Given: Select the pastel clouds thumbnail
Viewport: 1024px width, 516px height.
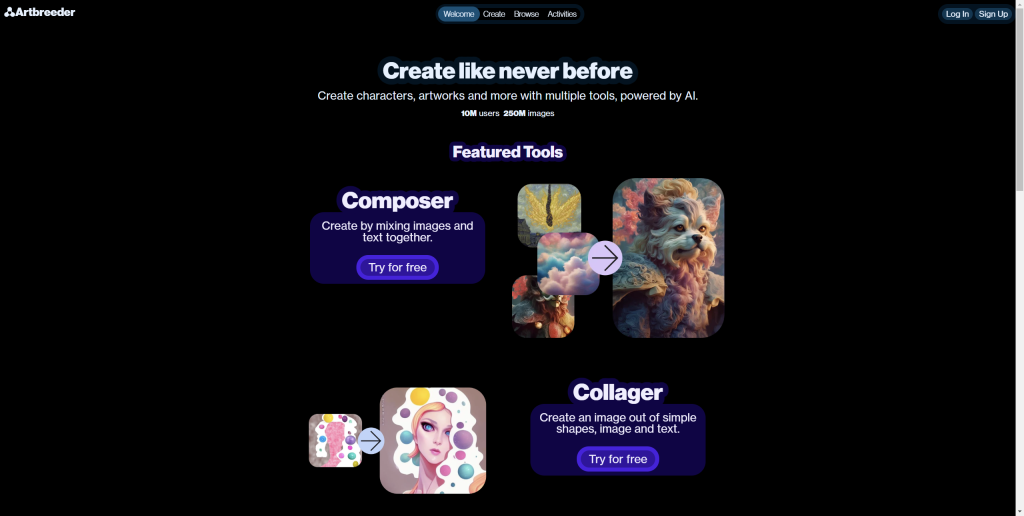Looking at the screenshot, I should (568, 263).
